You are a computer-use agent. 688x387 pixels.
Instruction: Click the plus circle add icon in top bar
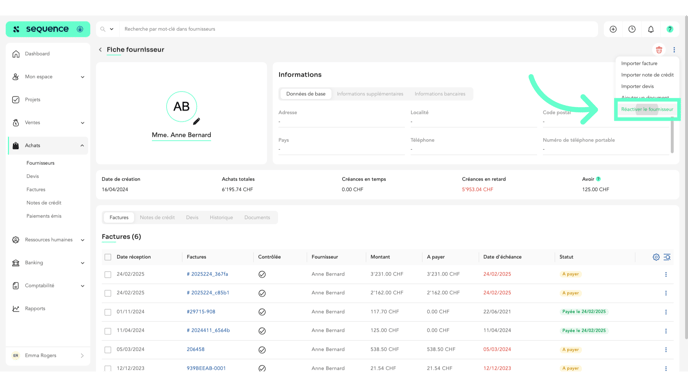(613, 29)
